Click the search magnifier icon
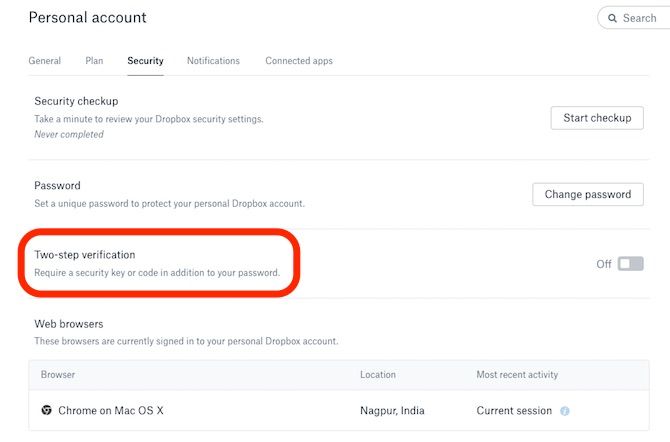670x442 pixels. pos(612,18)
